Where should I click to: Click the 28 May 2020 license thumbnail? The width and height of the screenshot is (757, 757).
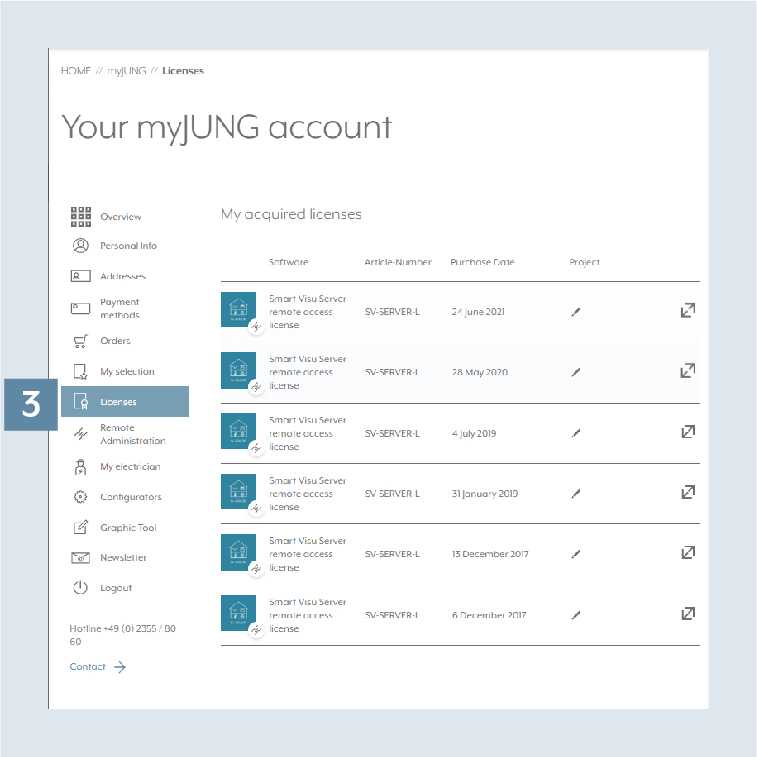pos(238,370)
